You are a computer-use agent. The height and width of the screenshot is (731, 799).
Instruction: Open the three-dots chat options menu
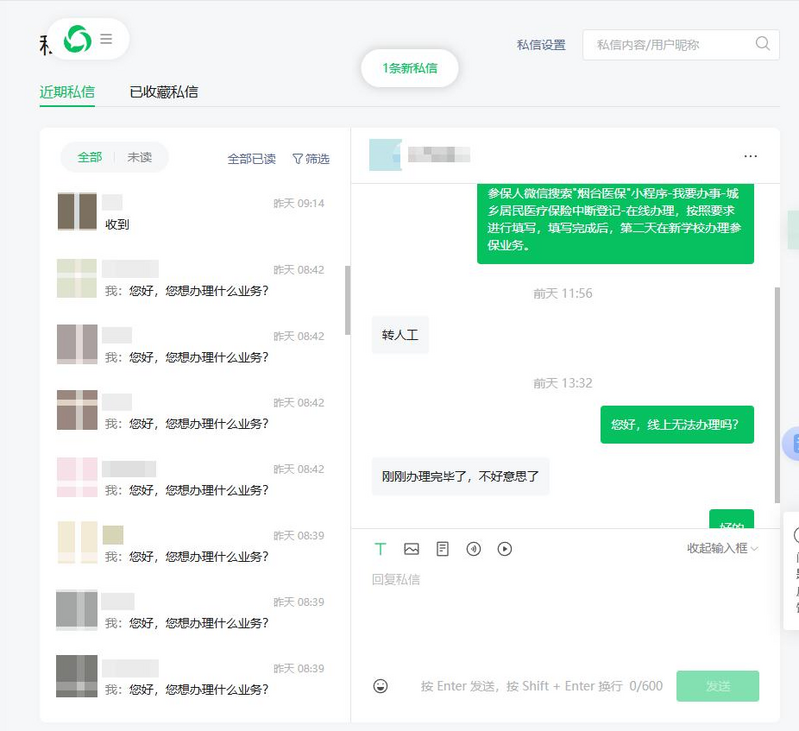750,156
